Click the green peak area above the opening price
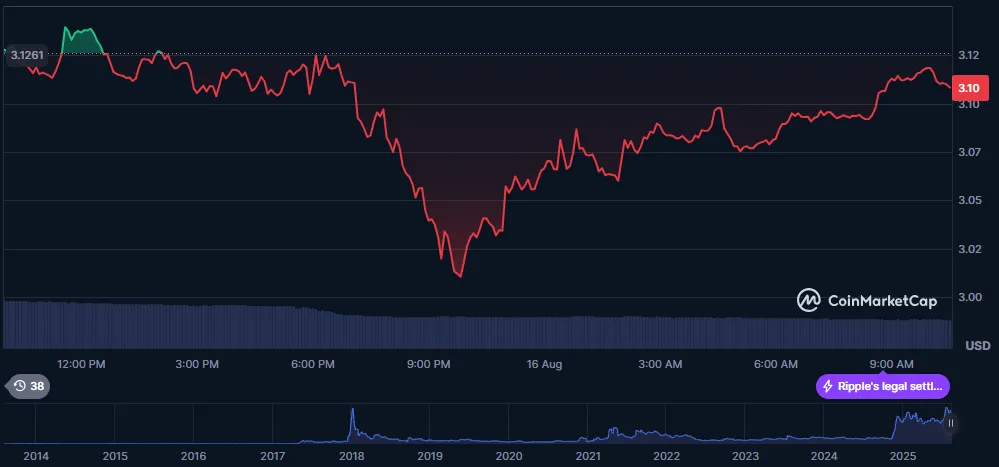999x467 pixels. (82, 41)
